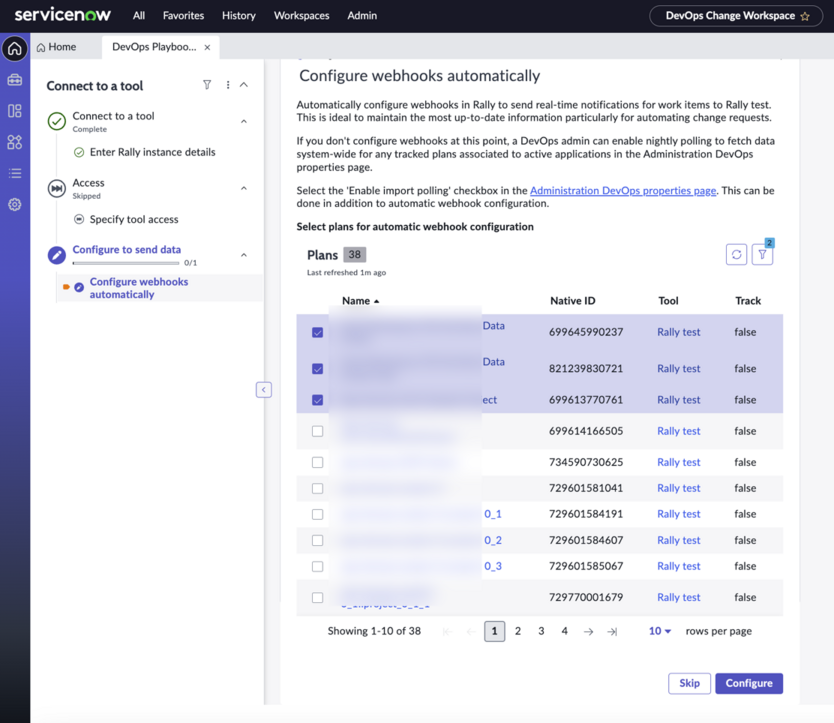834x723 pixels.
Task: Click the Plans count badge 38
Action: click(x=354, y=254)
